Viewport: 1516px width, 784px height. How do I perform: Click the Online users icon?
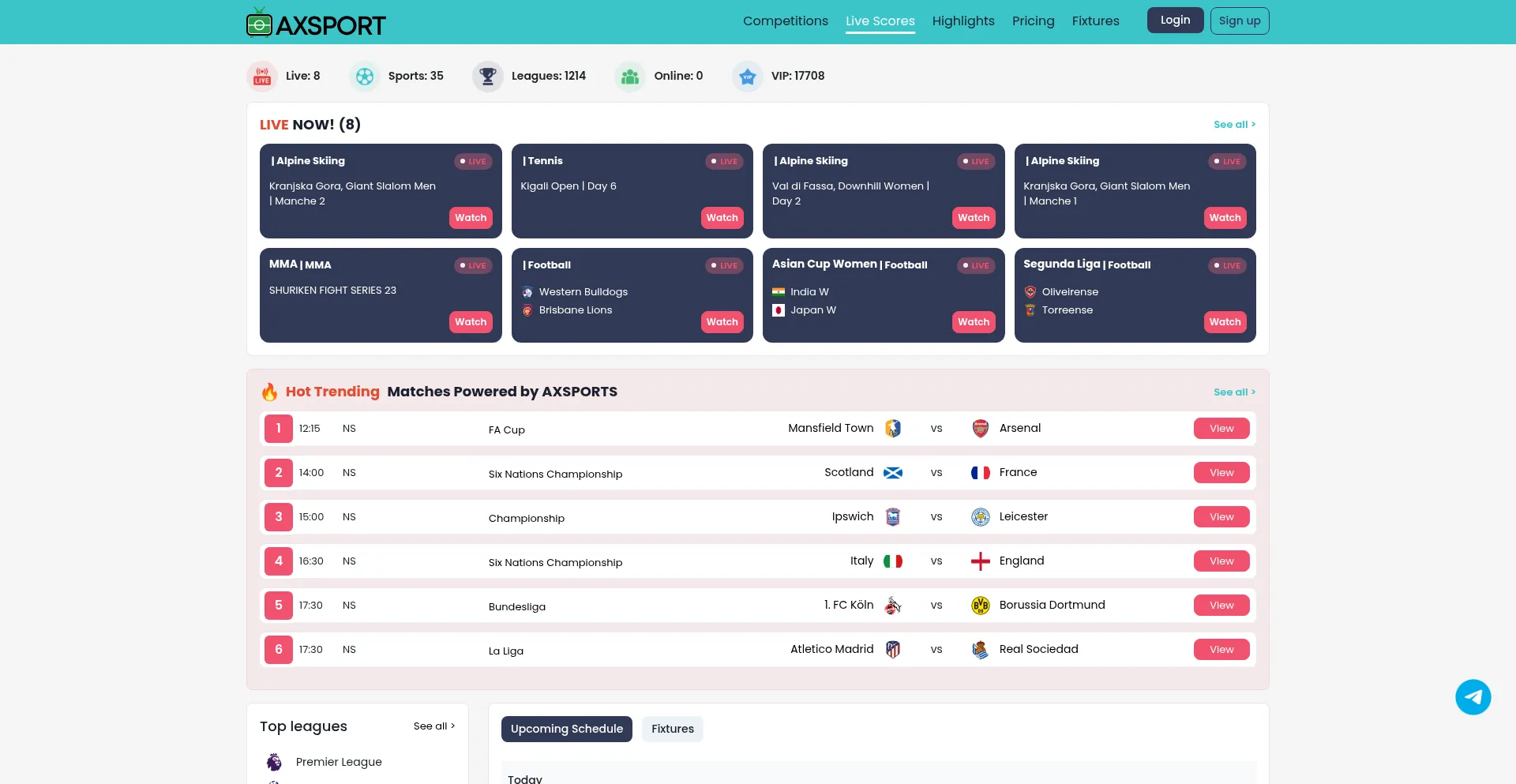tap(630, 77)
